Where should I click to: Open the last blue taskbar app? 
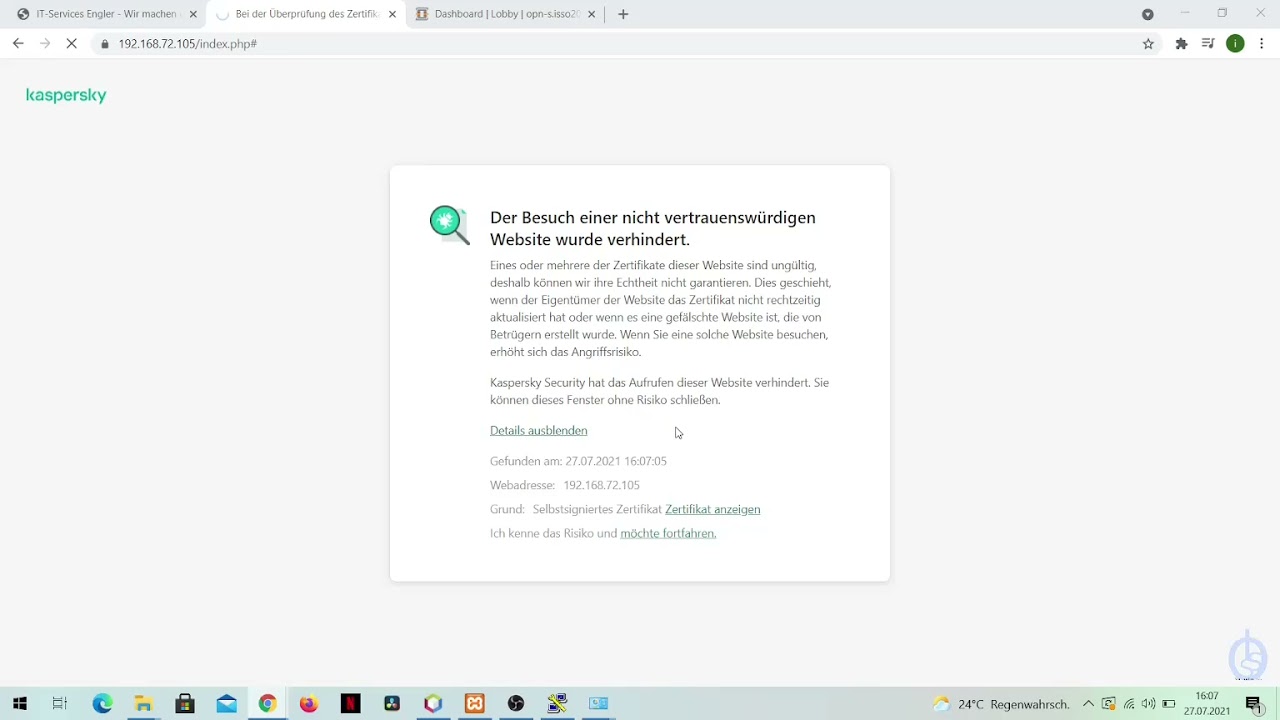[x=599, y=704]
